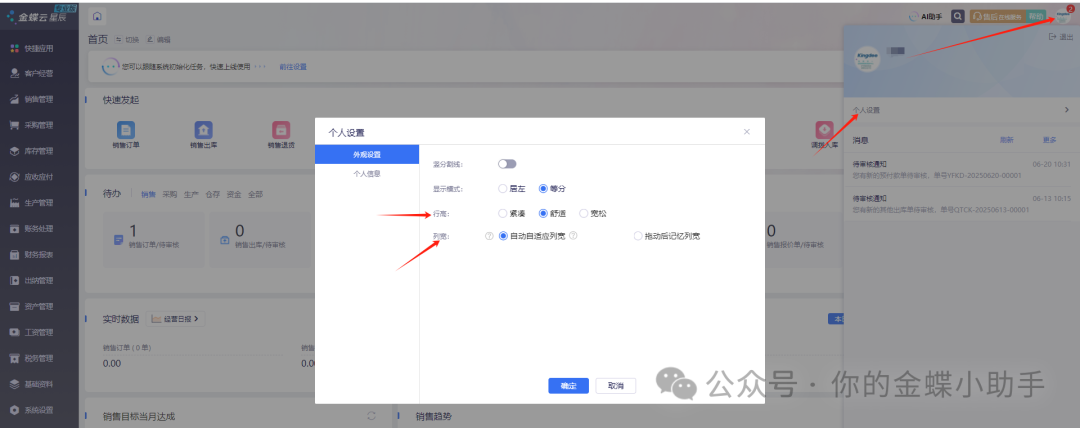
Task: Choose 拖动后记忆列宽 column width option
Action: point(638,236)
